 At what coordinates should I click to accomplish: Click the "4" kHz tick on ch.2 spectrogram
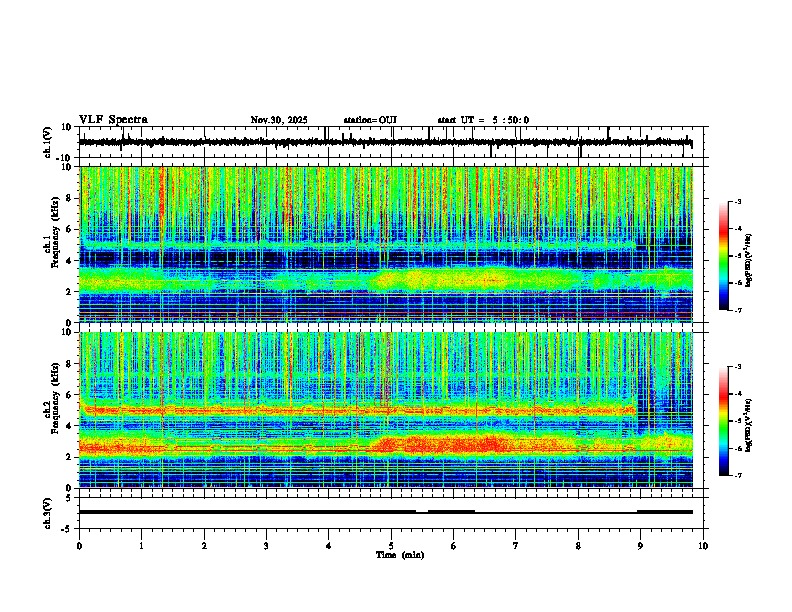(x=70, y=426)
